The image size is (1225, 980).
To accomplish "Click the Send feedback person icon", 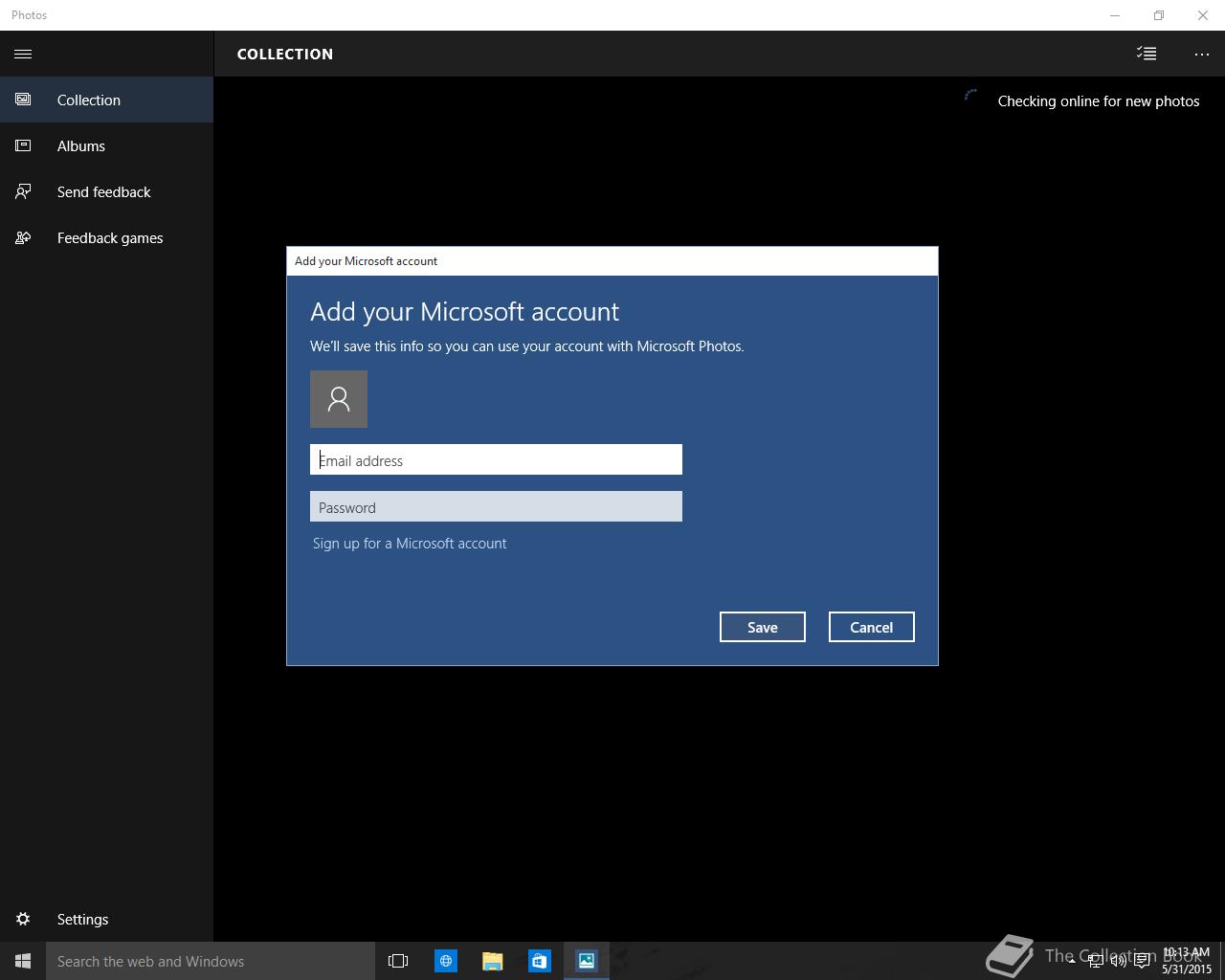I will [23, 191].
